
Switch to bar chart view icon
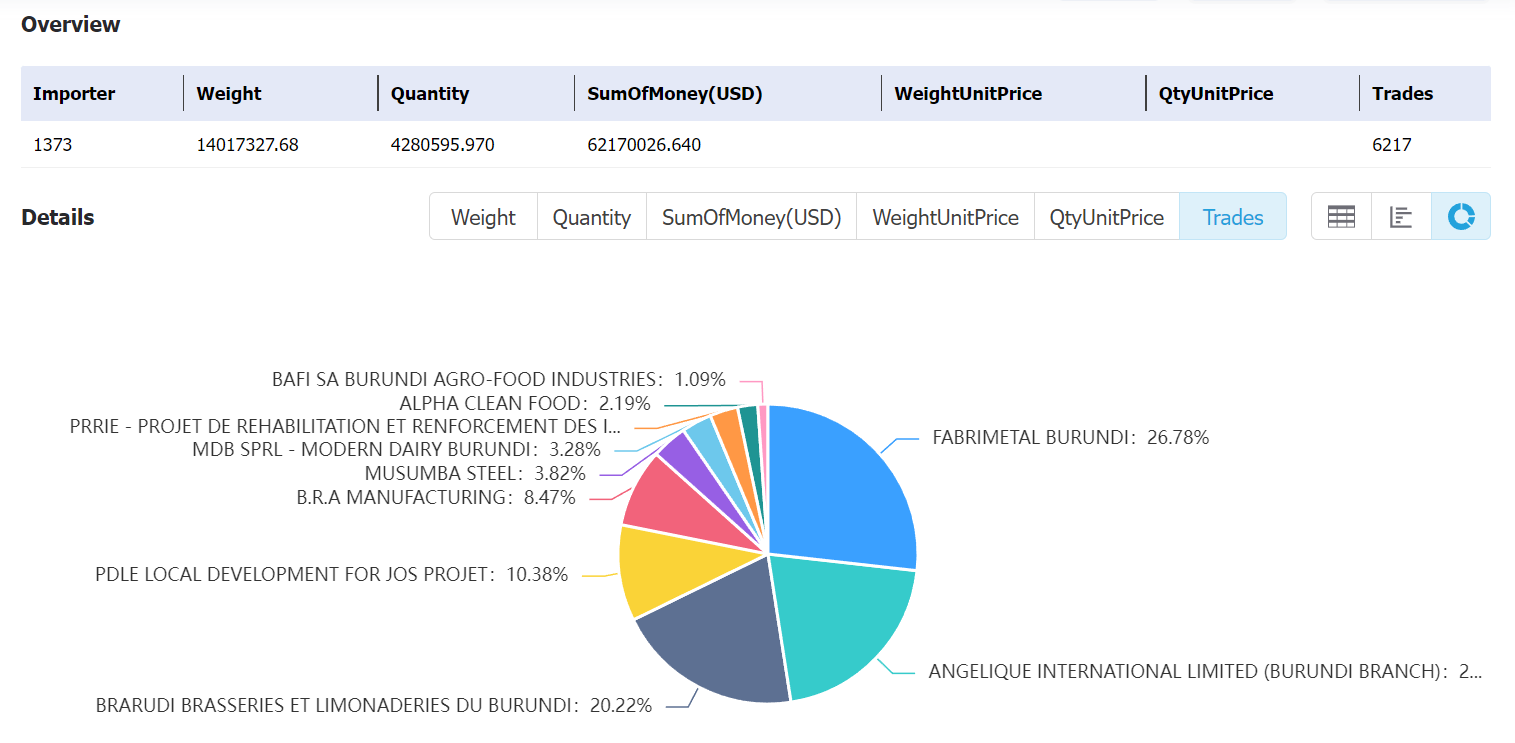coord(1401,216)
